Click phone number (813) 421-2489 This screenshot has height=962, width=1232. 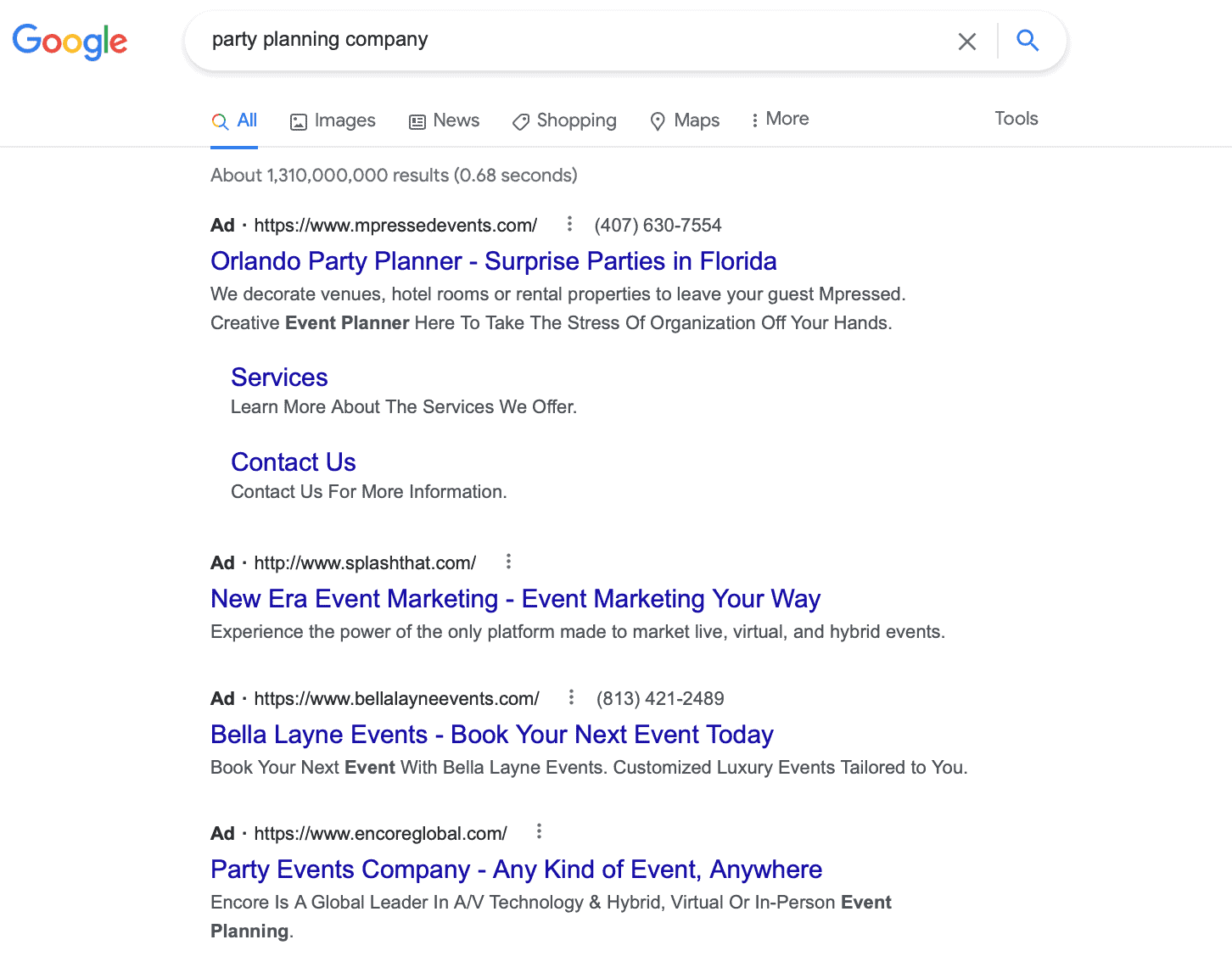[660, 699]
